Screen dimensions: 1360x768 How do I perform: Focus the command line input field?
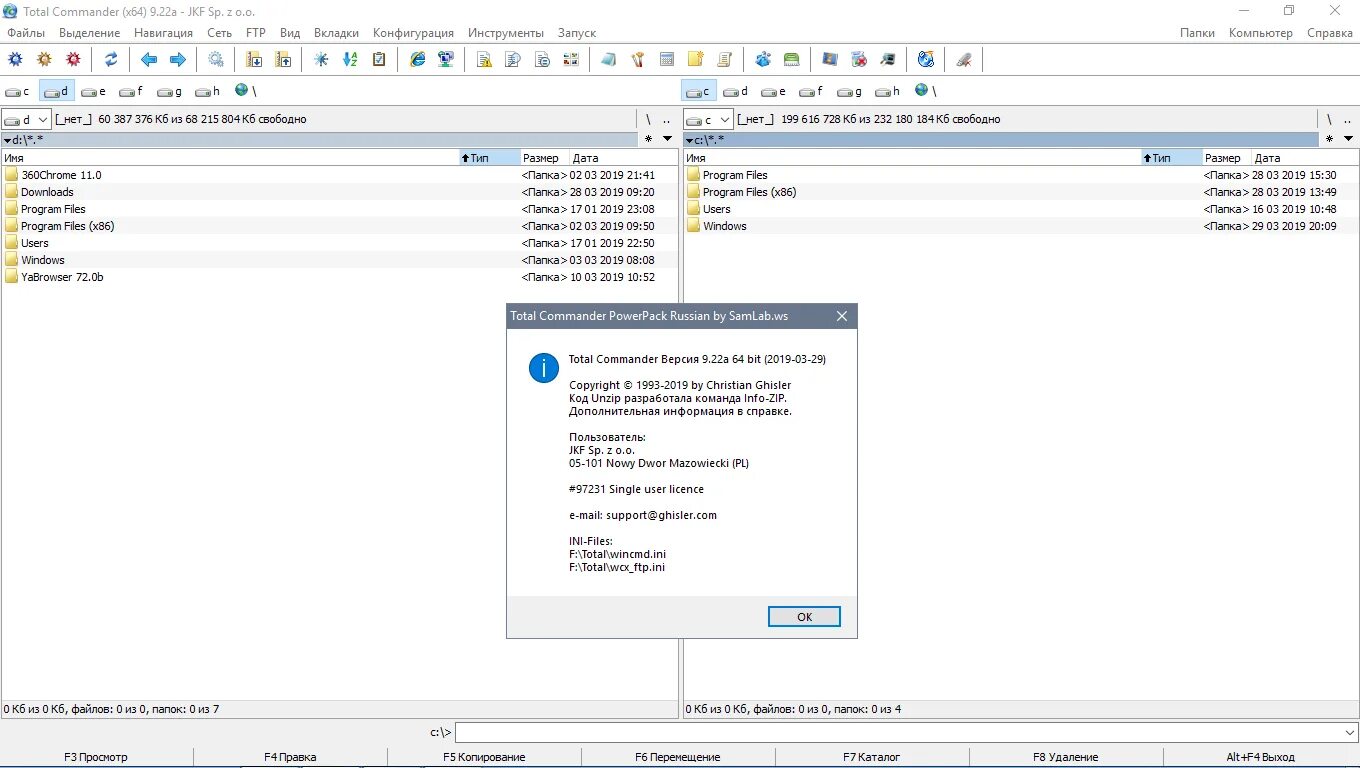pos(898,733)
